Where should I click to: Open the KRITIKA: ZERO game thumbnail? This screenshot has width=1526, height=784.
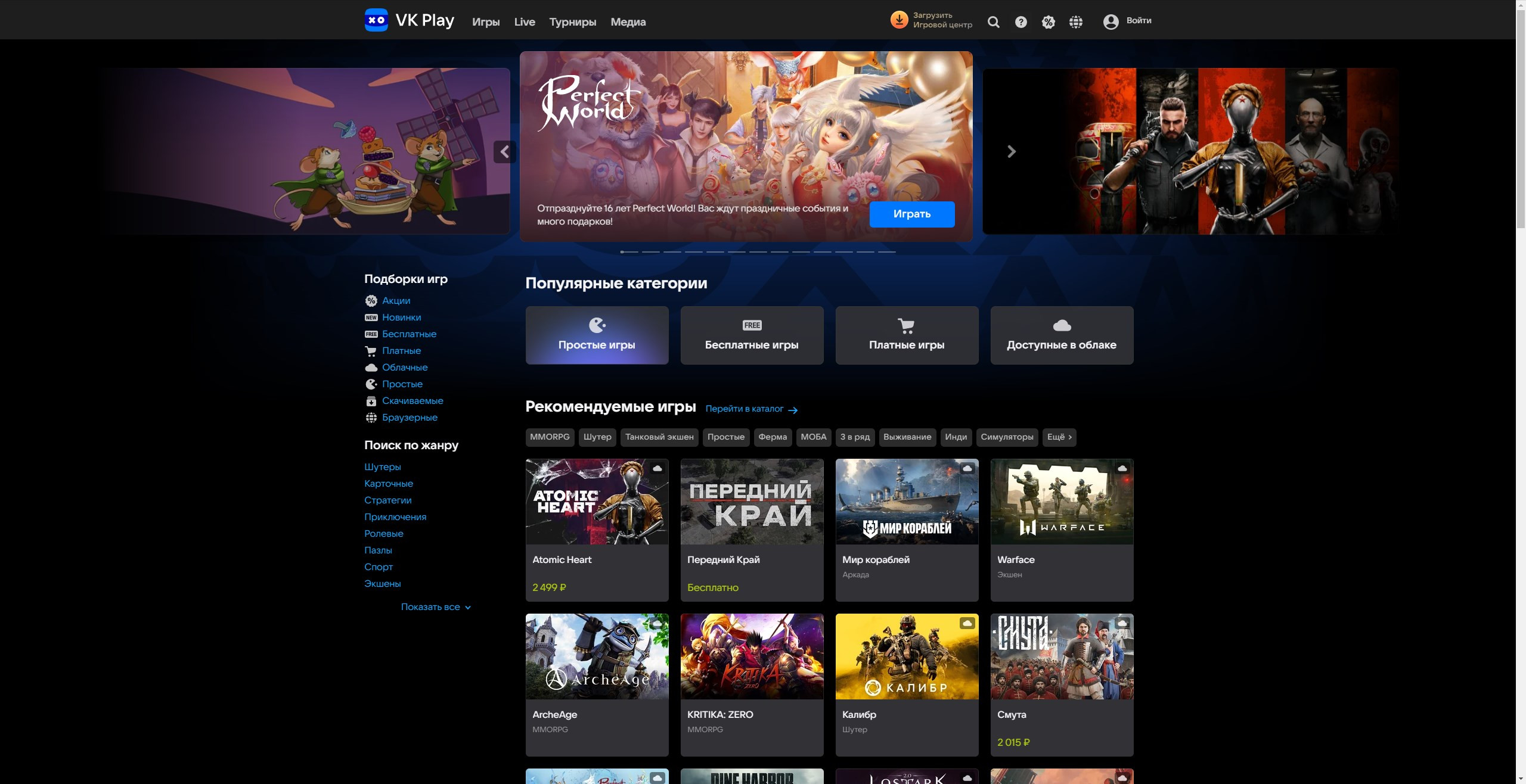point(752,657)
